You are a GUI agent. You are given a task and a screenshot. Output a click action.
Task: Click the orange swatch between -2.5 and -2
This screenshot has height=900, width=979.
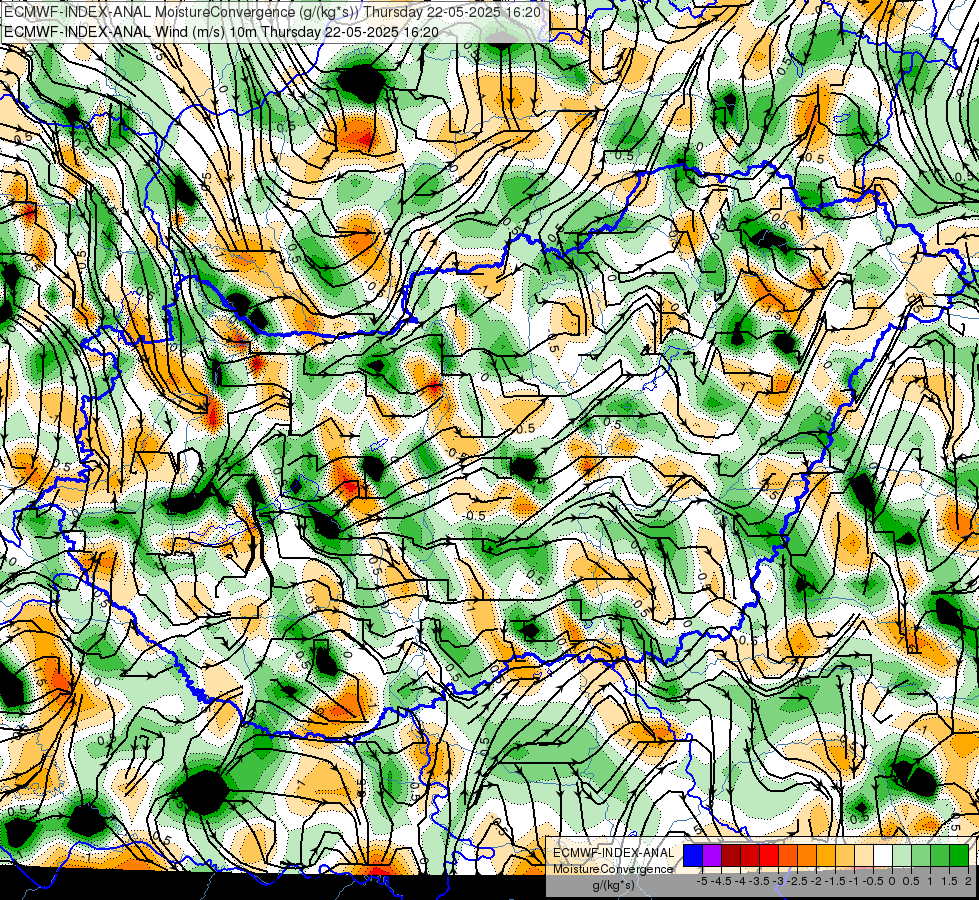[807, 855]
